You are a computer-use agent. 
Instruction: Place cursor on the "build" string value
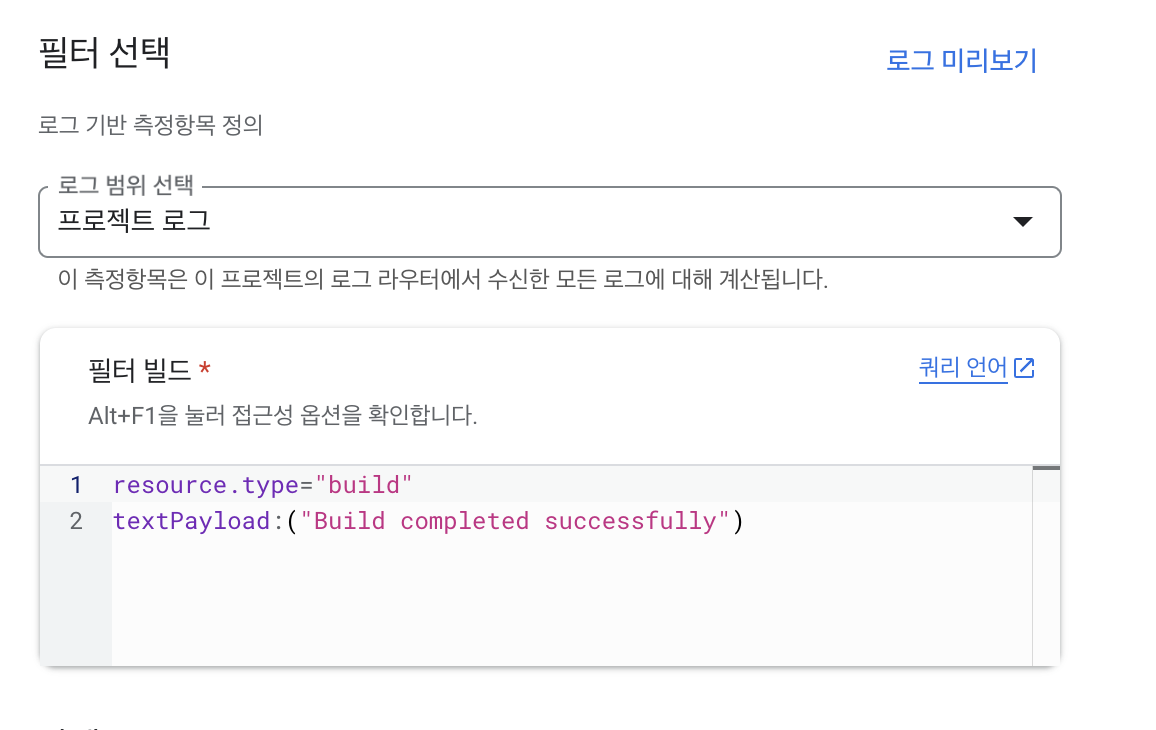point(363,485)
